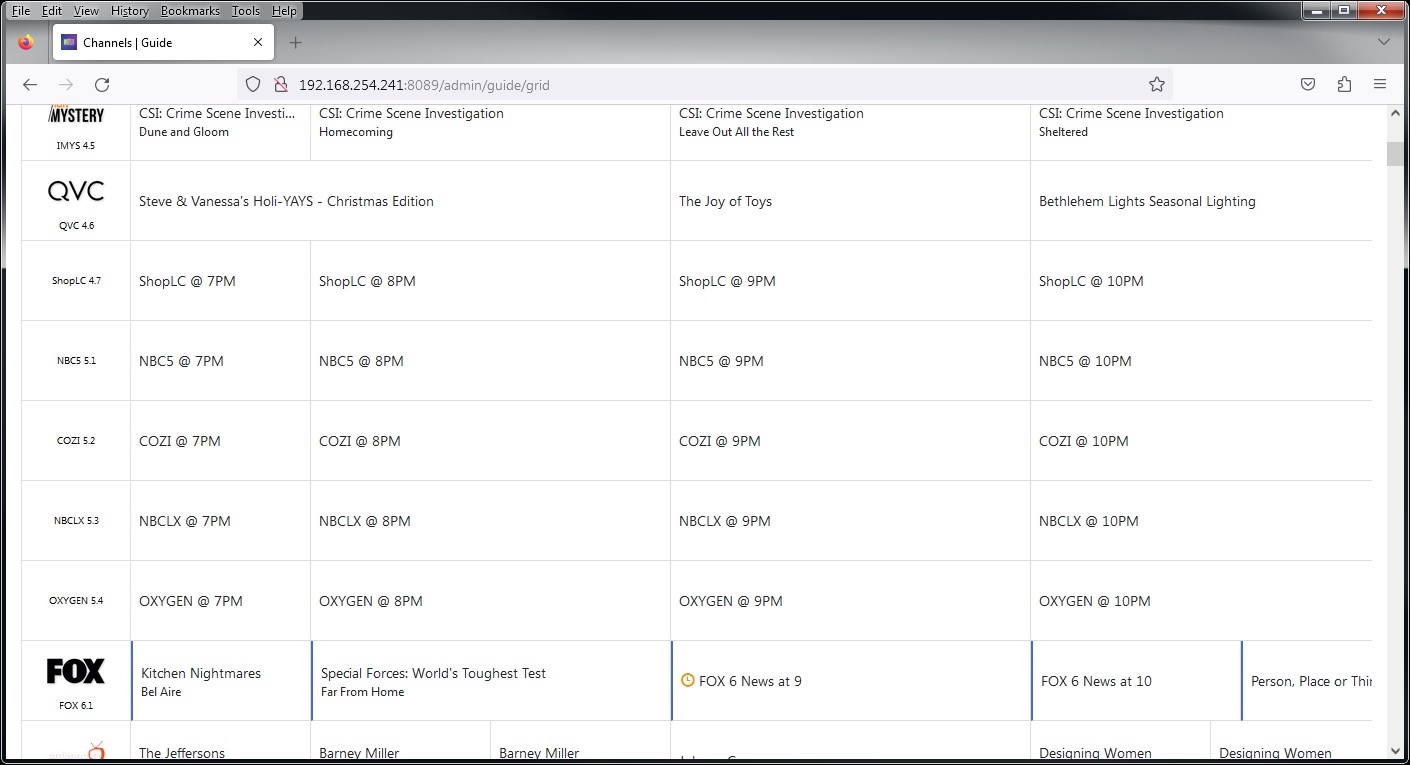This screenshot has height=765, width=1410.
Task: Click the vertical scrollbar down arrow
Action: [x=1396, y=751]
